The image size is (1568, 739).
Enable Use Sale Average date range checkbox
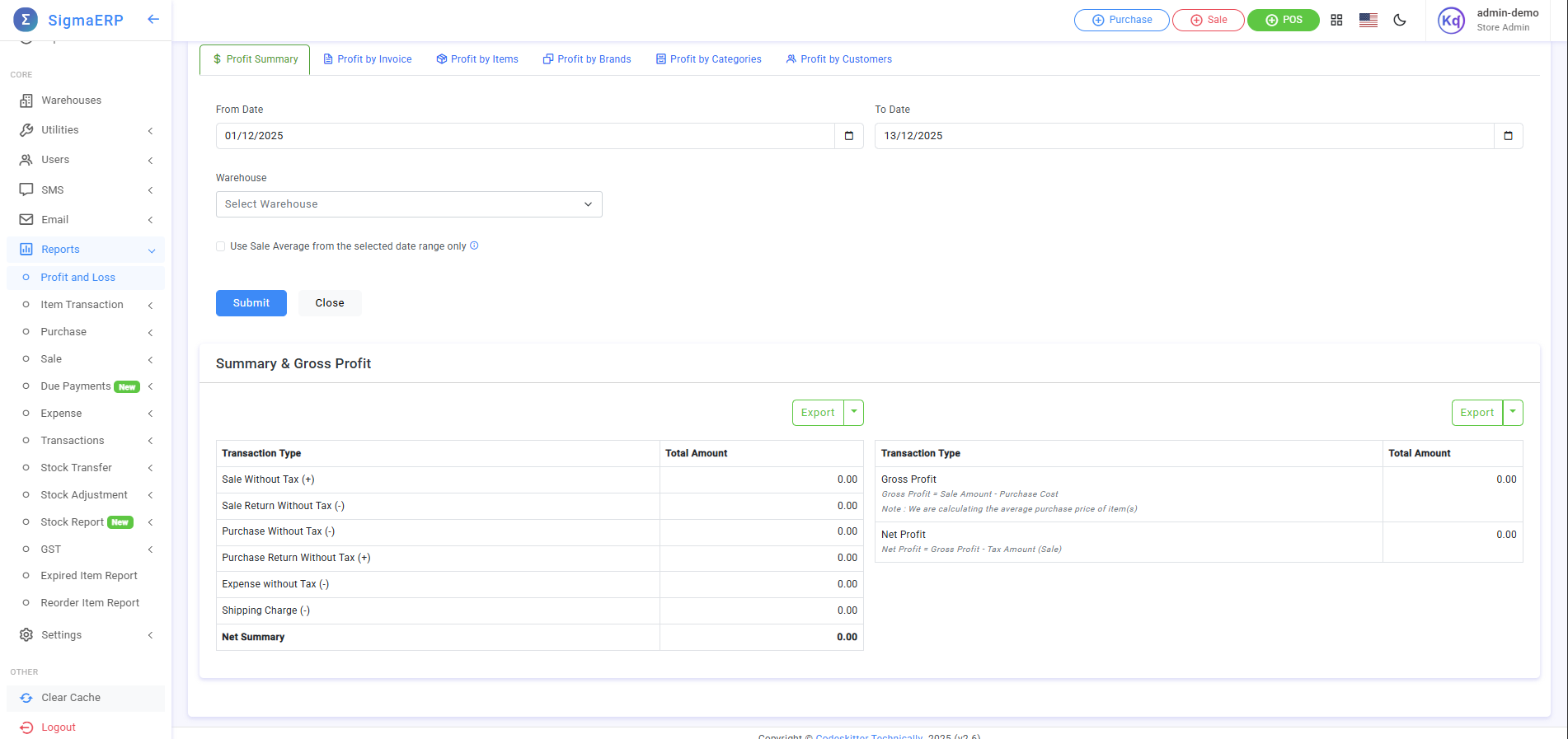click(x=221, y=246)
